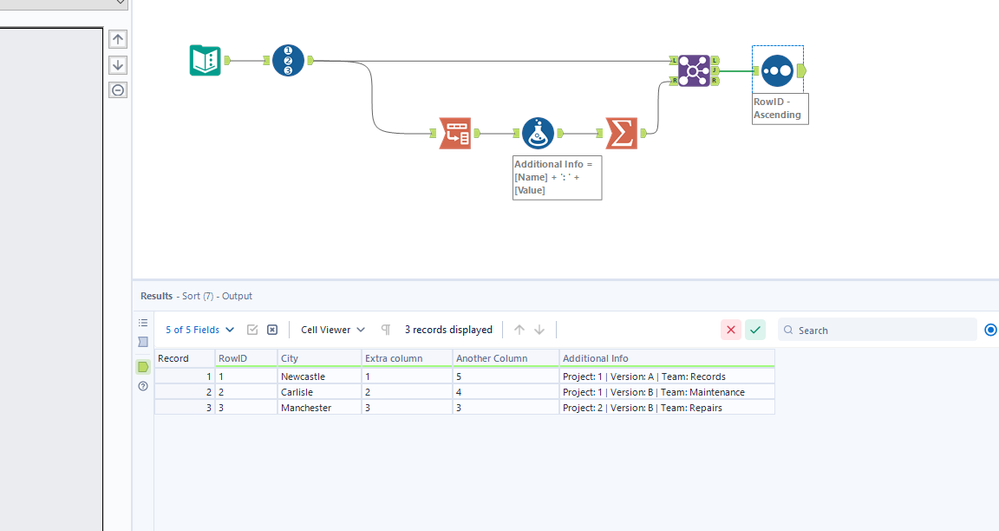Open the 5 of 5 Fields dropdown
The width and height of the screenshot is (999, 531).
[199, 330]
